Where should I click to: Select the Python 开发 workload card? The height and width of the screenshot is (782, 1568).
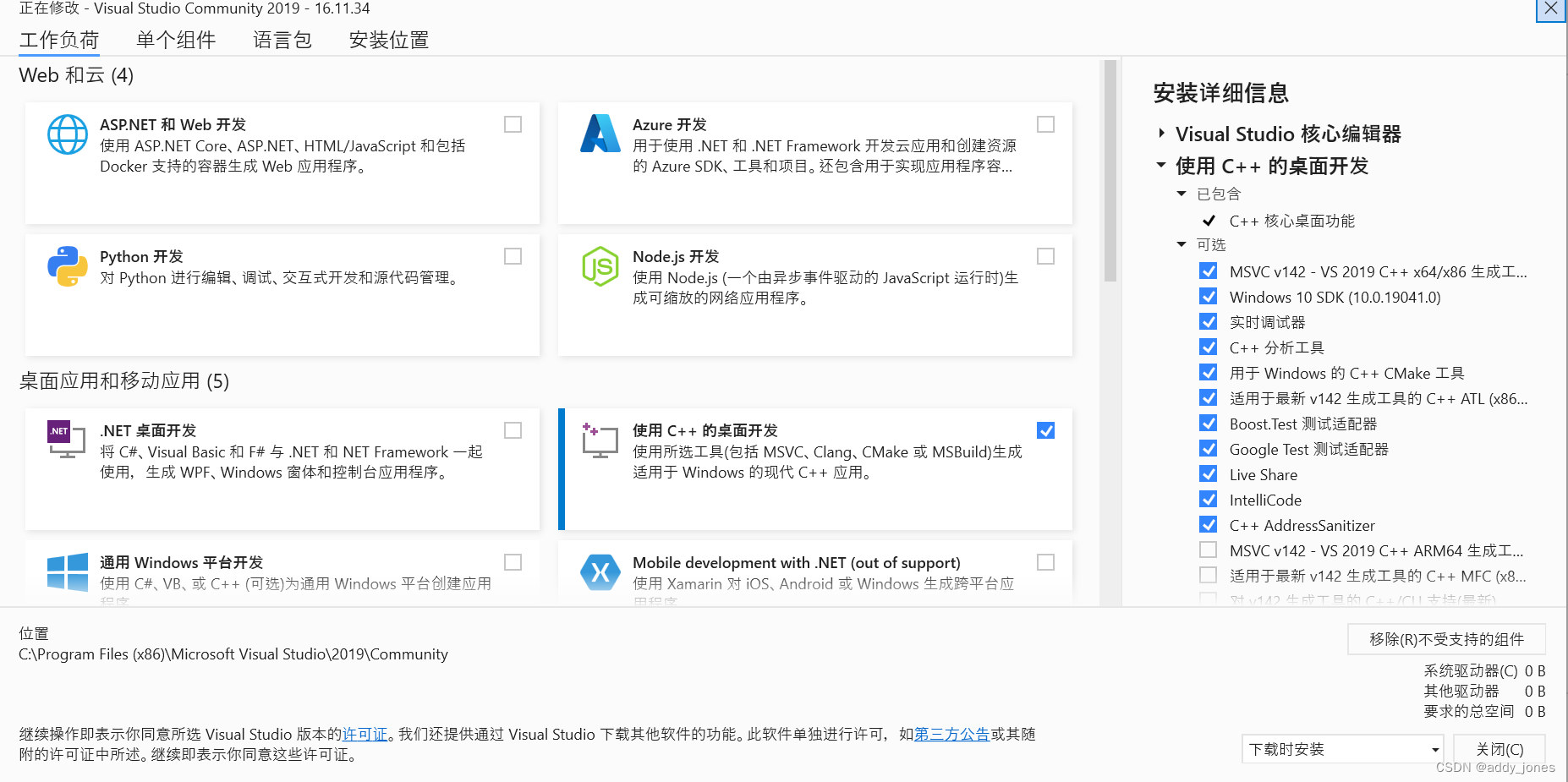tap(282, 295)
